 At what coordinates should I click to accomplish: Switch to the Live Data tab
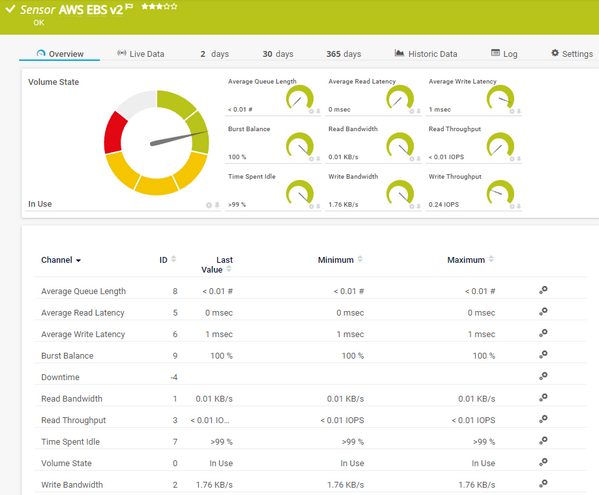click(141, 54)
